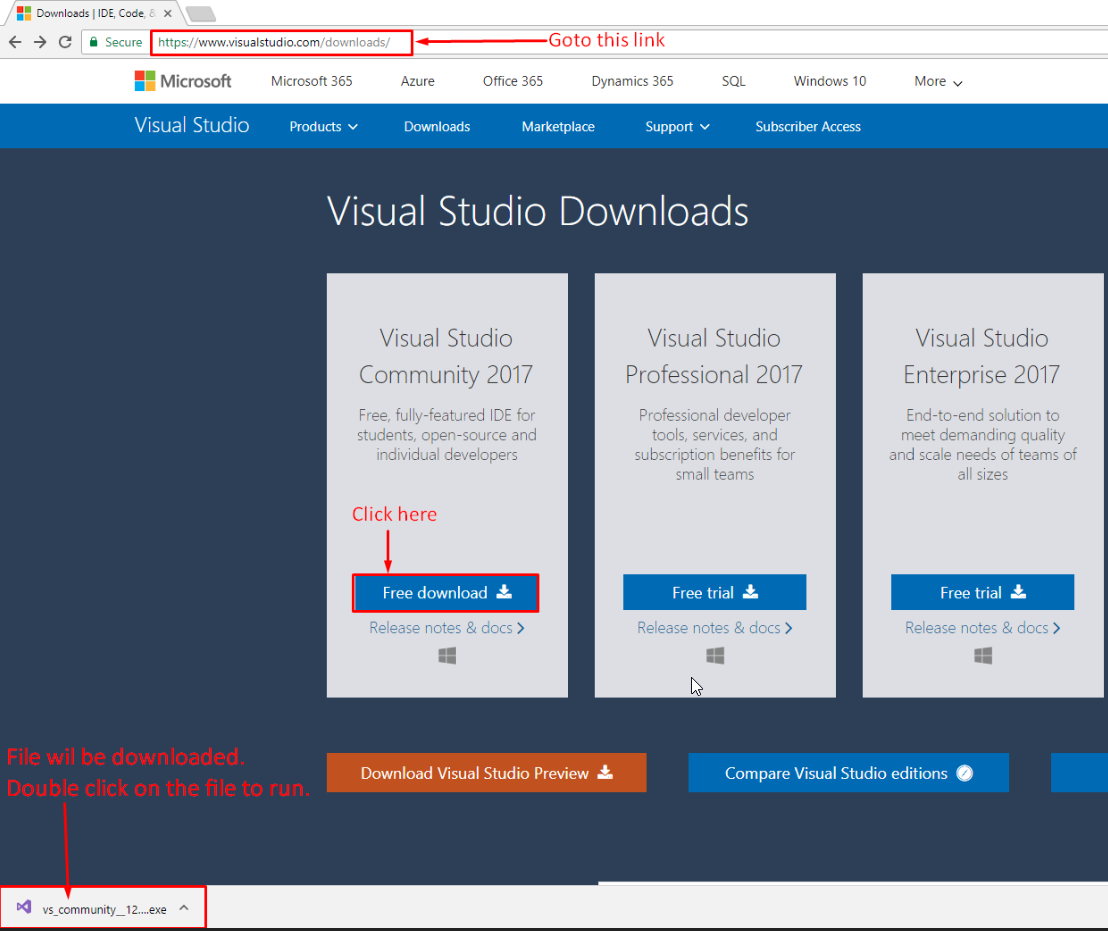Viewport: 1108px width, 931px height.
Task: Open a new tab with the blank tab button
Action: point(201,13)
